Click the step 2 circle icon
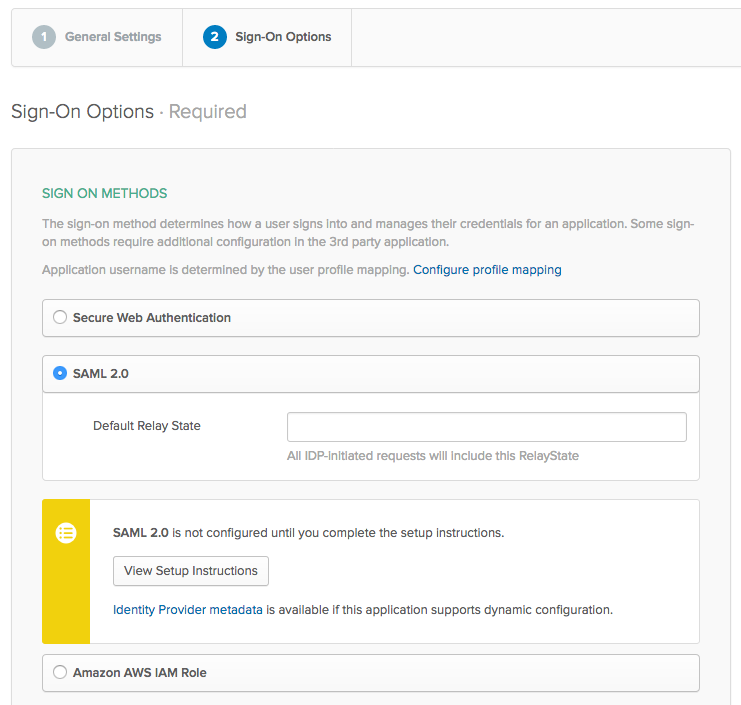 tap(215, 37)
